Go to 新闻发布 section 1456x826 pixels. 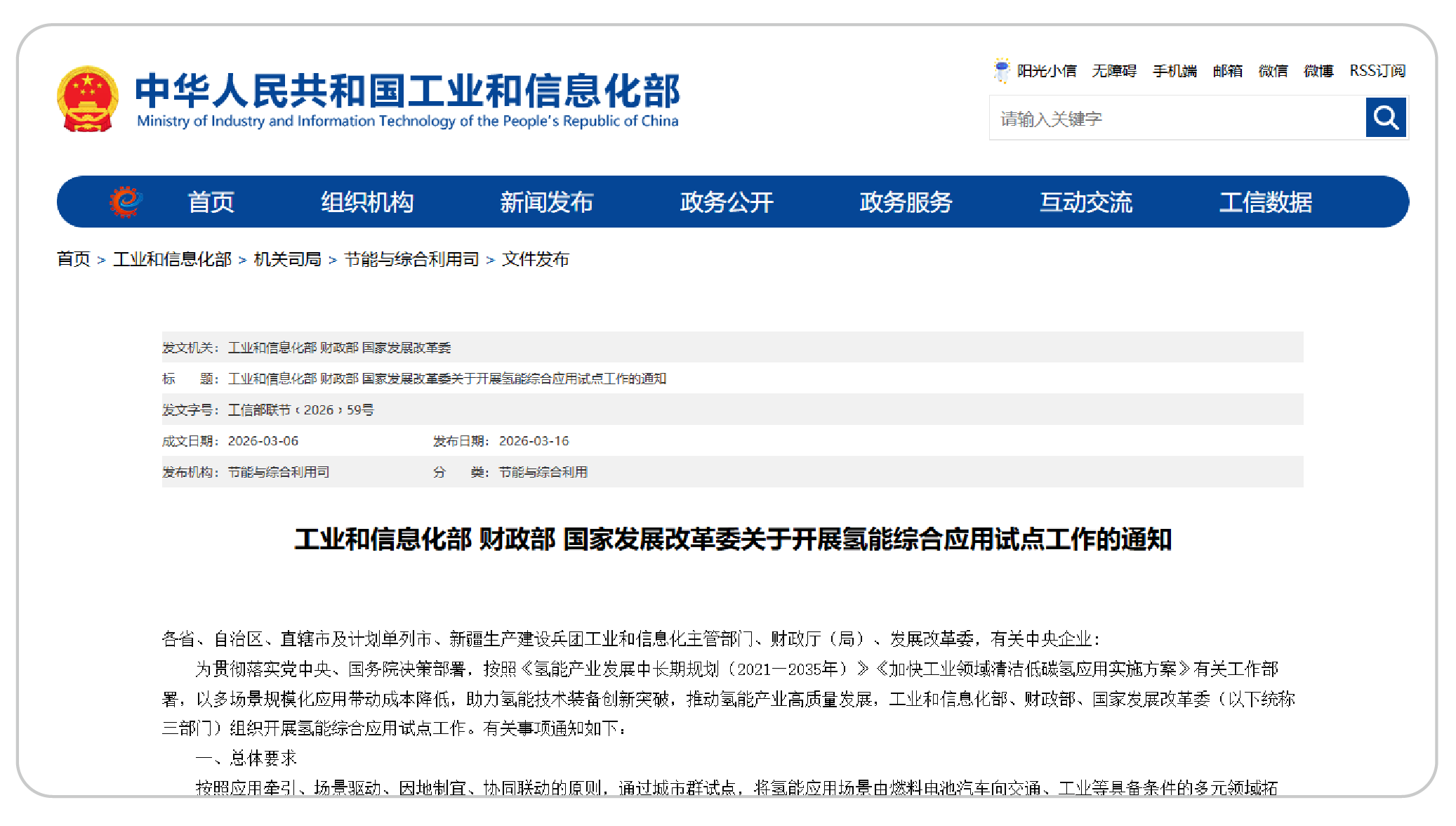(546, 202)
